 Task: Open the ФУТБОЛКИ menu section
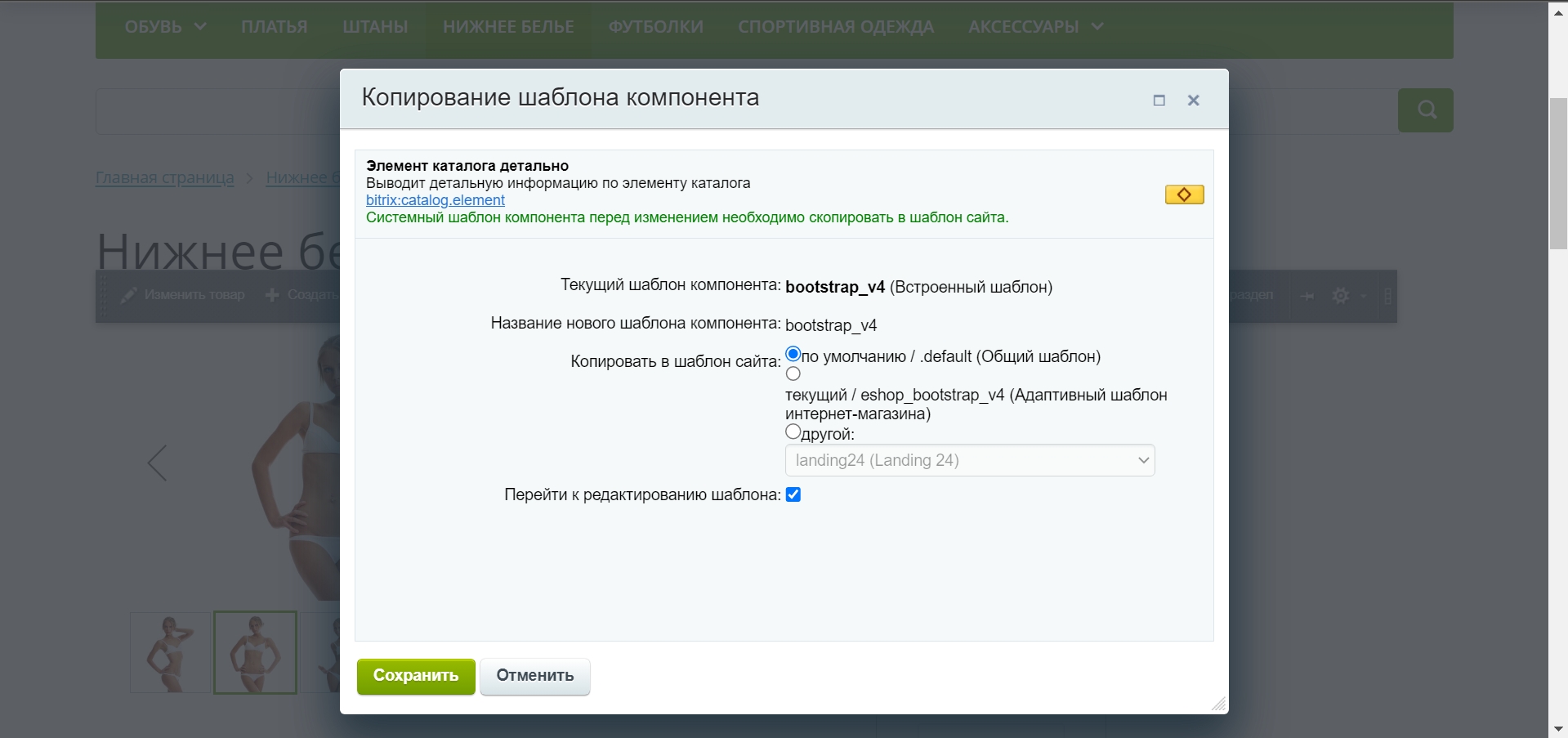655,27
